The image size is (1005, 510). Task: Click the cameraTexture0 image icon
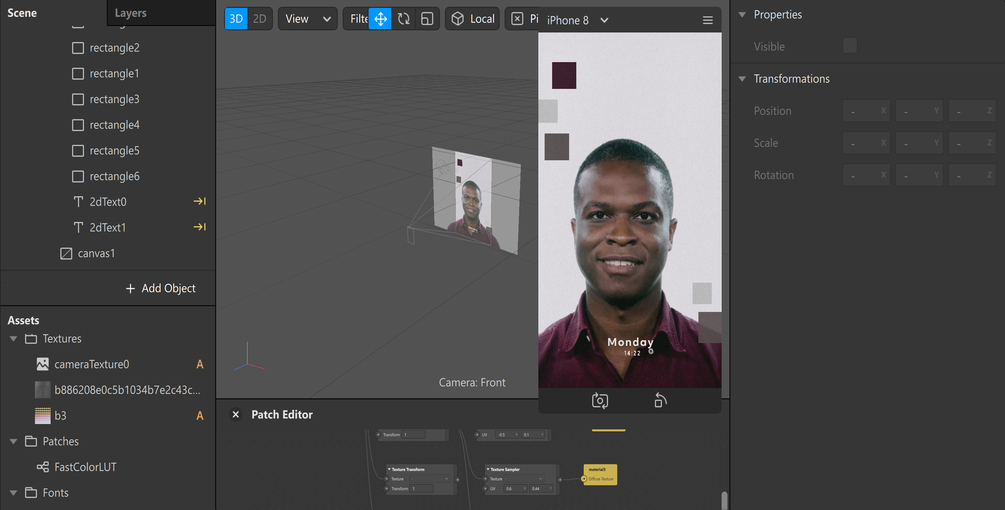pos(42,365)
